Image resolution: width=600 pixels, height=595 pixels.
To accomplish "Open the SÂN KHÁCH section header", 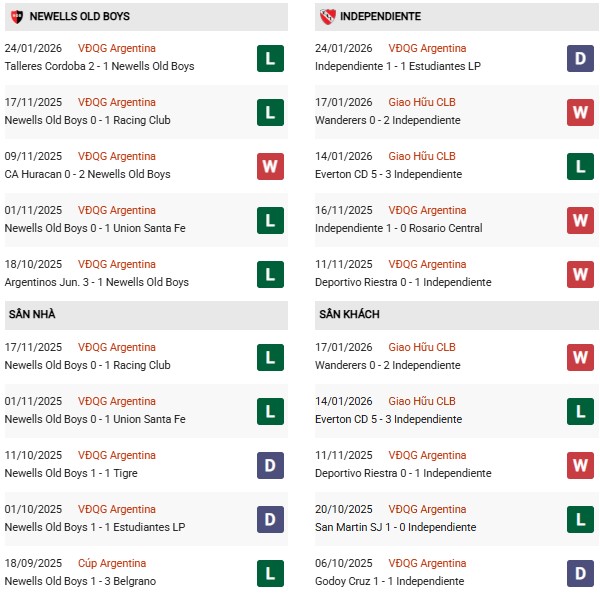I will tap(349, 315).
